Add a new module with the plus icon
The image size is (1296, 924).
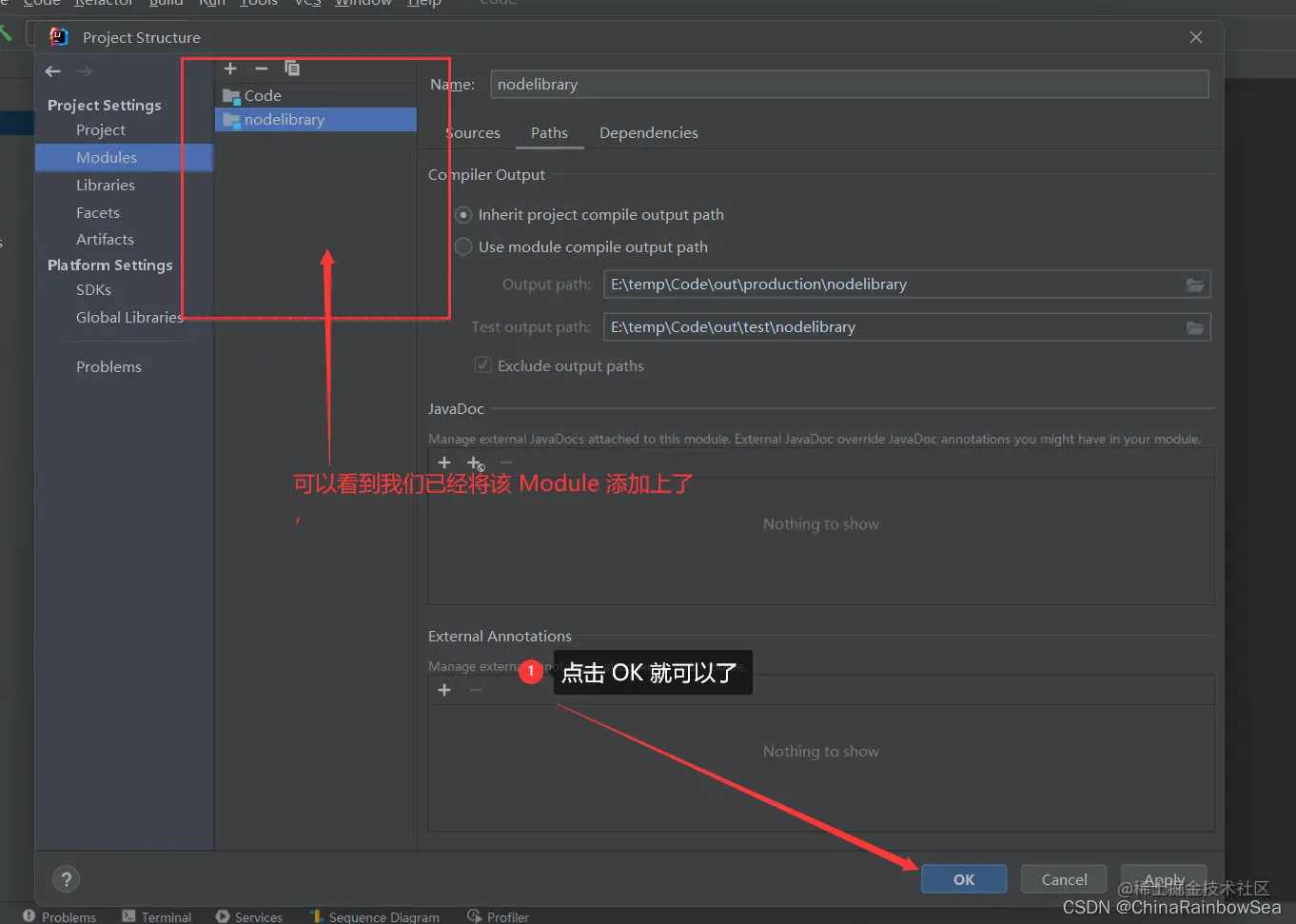point(230,69)
